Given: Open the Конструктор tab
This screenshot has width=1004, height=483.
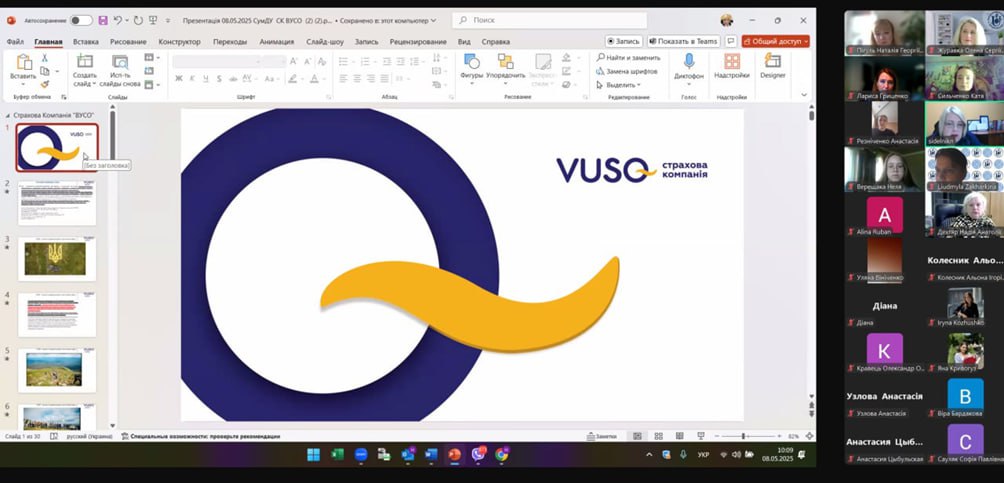Looking at the screenshot, I should pos(179,42).
